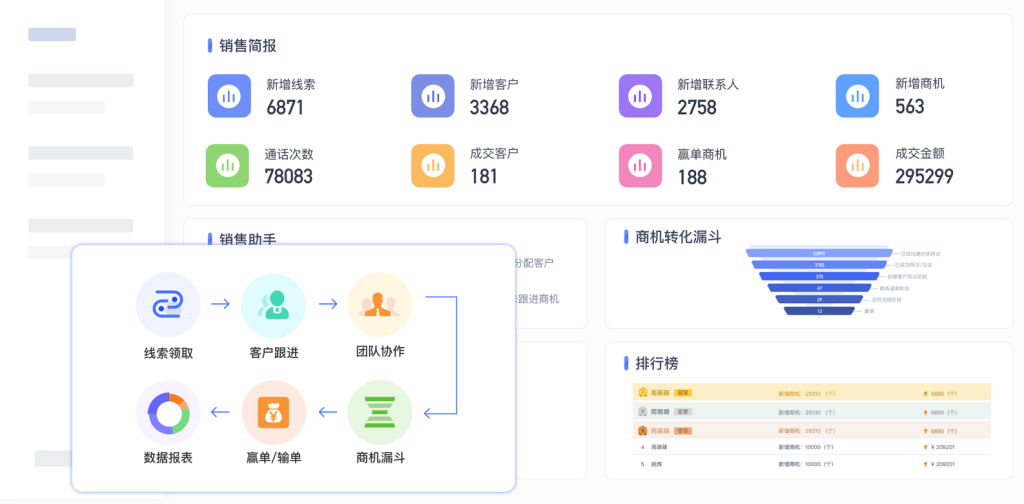Open the 数据报表 donut chart icon
This screenshot has width=1024, height=504.
pyautogui.click(x=168, y=413)
